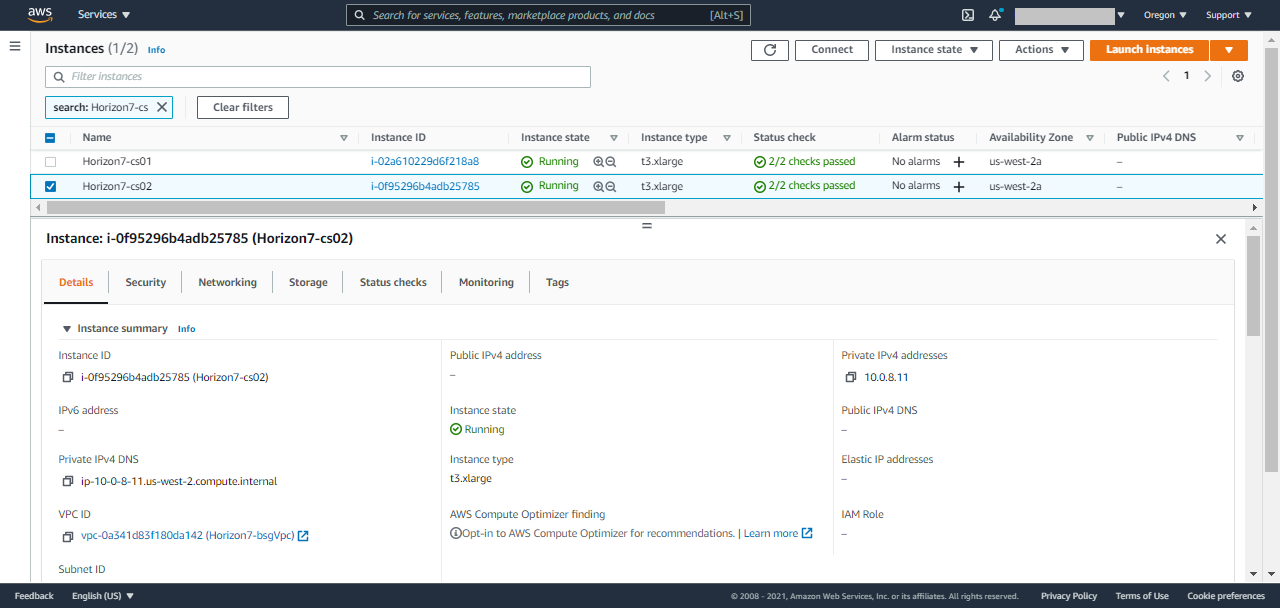This screenshot has width=1280, height=608.
Task: Copy the private IPv4 address 10.0.8.11
Action: [851, 377]
